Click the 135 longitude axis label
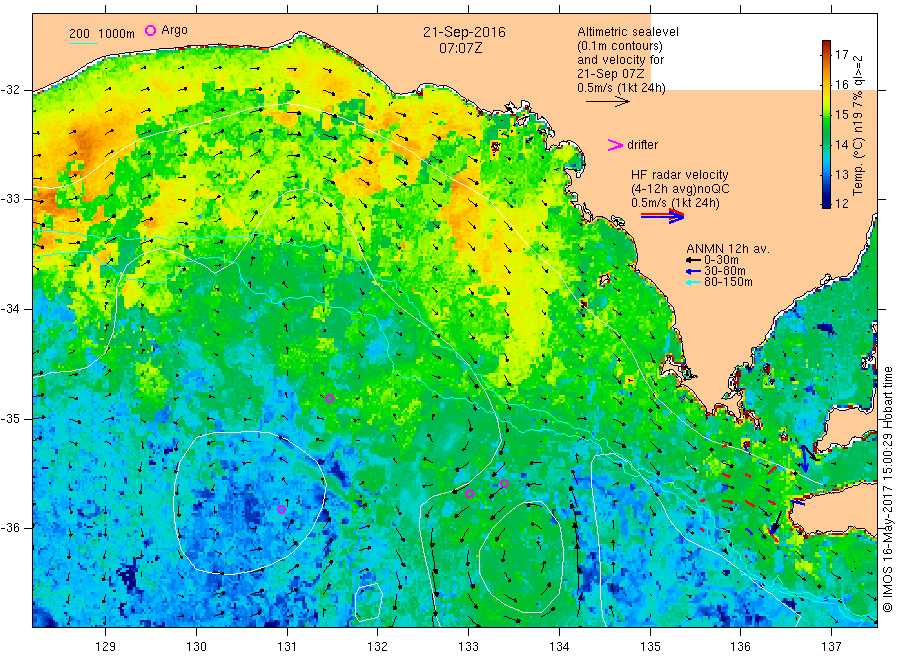The image size is (900, 660). click(650, 647)
